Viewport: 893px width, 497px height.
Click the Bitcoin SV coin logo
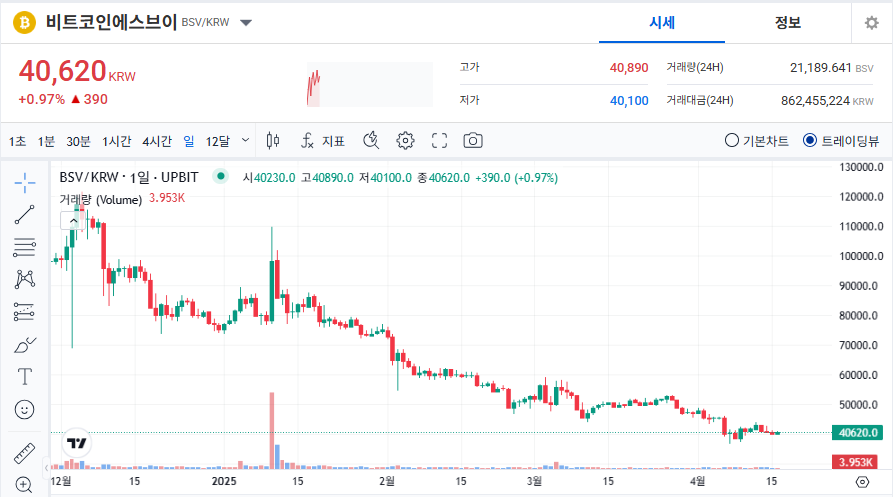[24, 23]
